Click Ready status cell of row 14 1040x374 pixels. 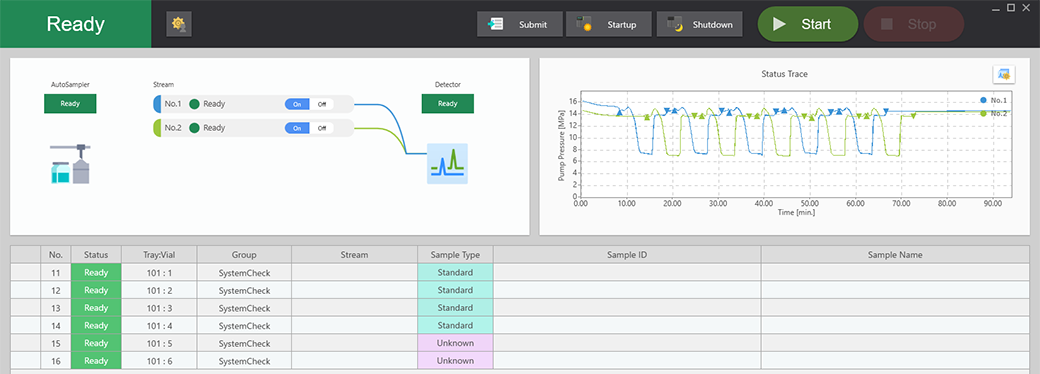tap(96, 326)
